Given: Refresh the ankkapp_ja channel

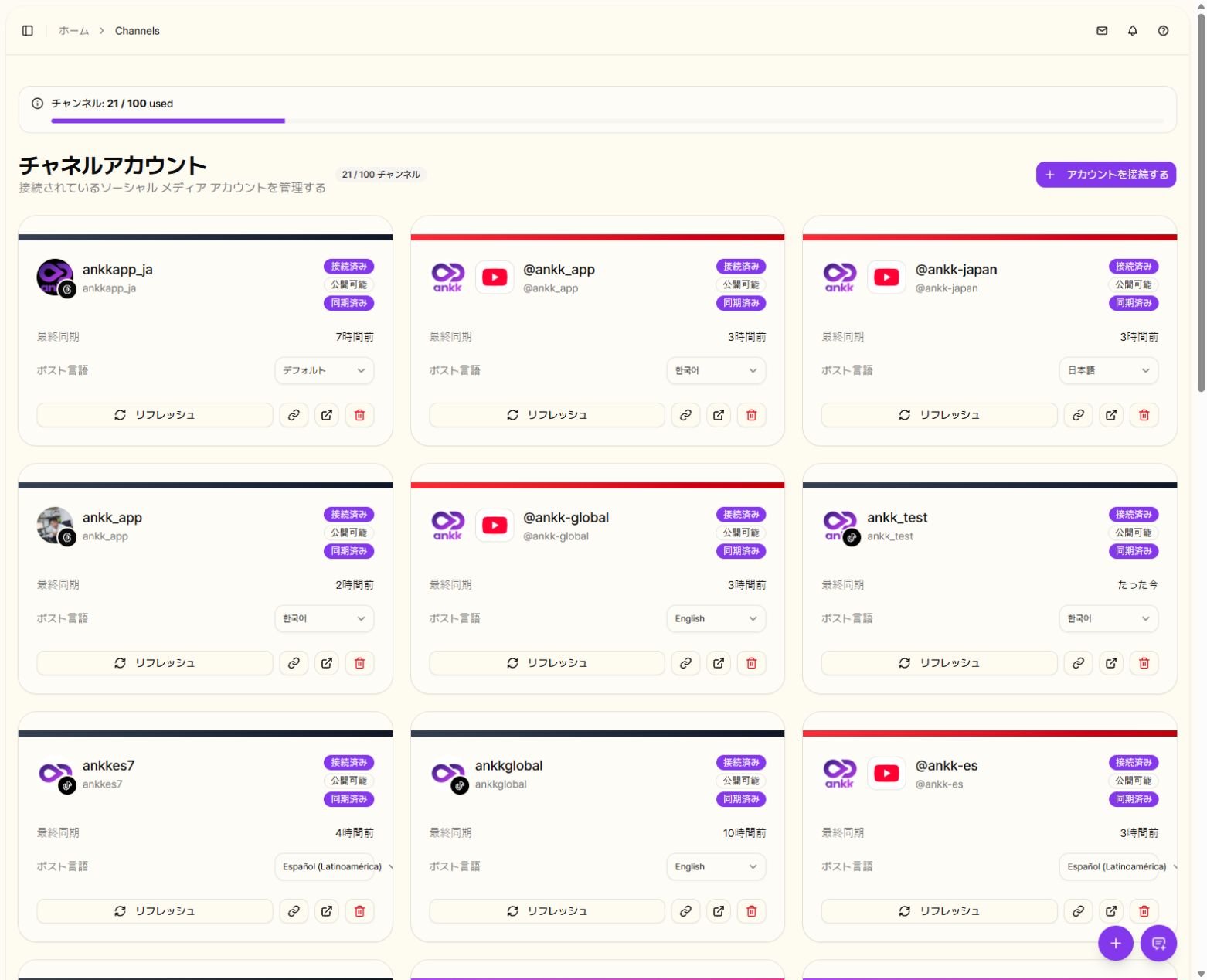Looking at the screenshot, I should coord(155,415).
